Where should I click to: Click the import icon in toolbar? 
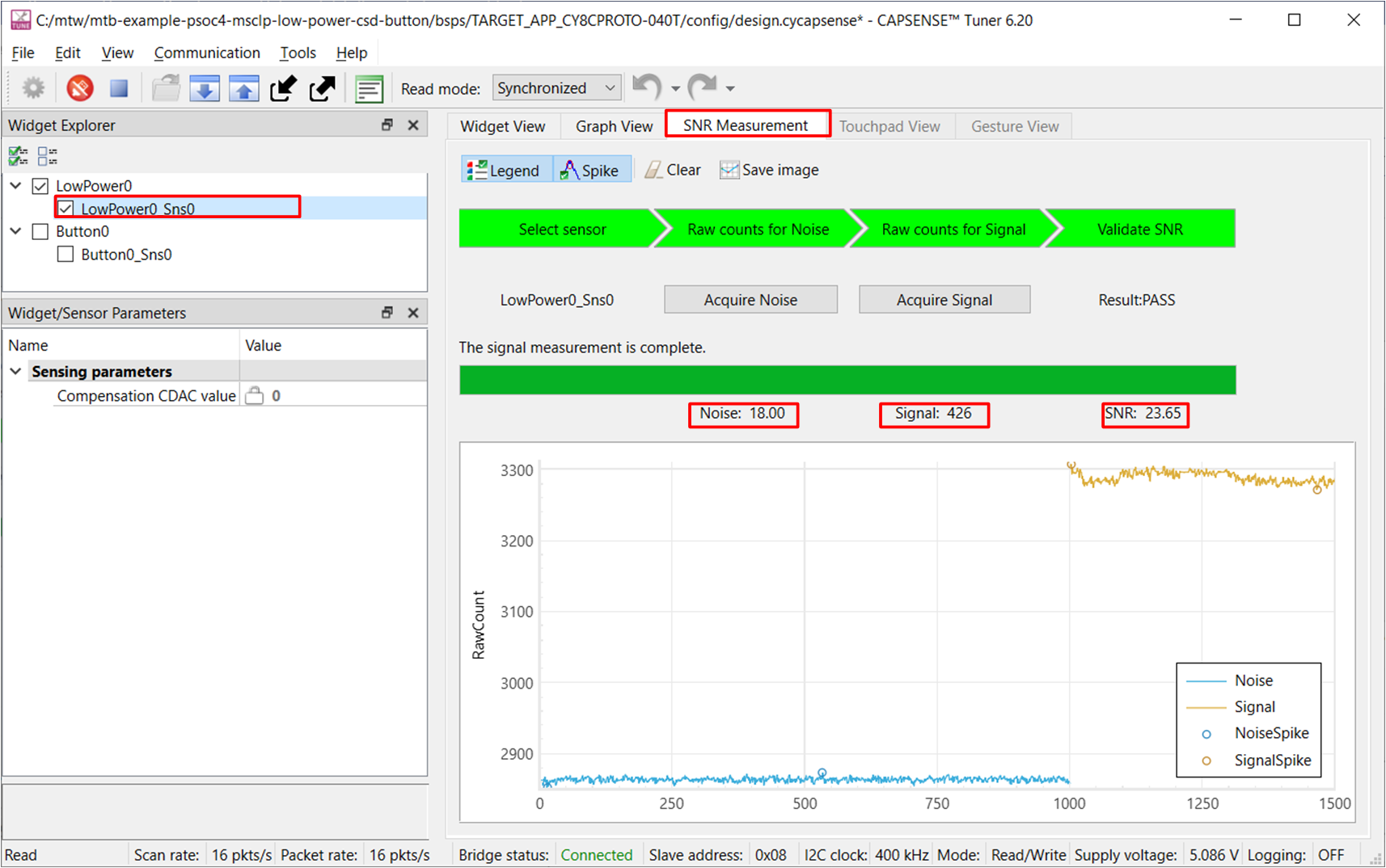click(283, 88)
